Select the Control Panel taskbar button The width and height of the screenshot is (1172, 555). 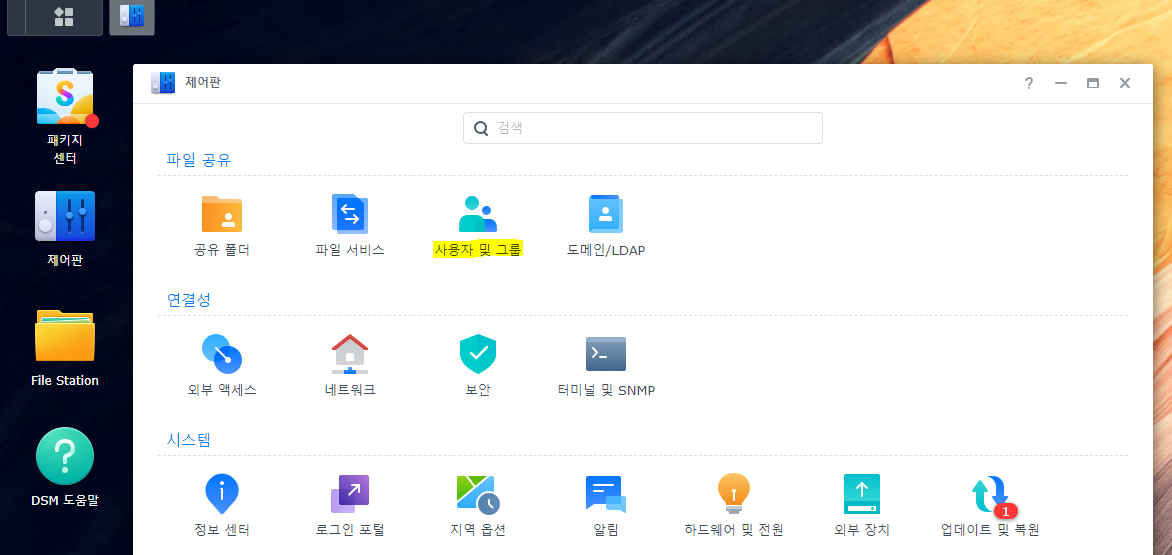(x=132, y=17)
